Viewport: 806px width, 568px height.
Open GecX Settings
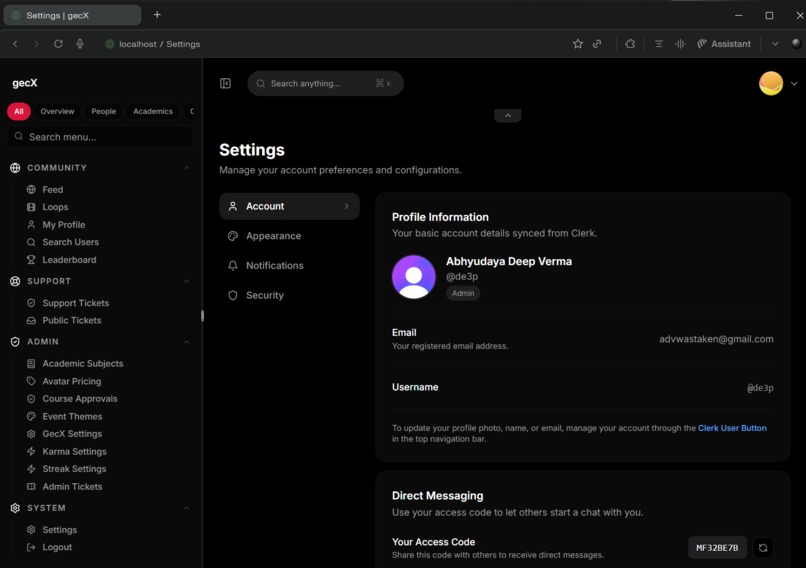pyautogui.click(x=72, y=434)
